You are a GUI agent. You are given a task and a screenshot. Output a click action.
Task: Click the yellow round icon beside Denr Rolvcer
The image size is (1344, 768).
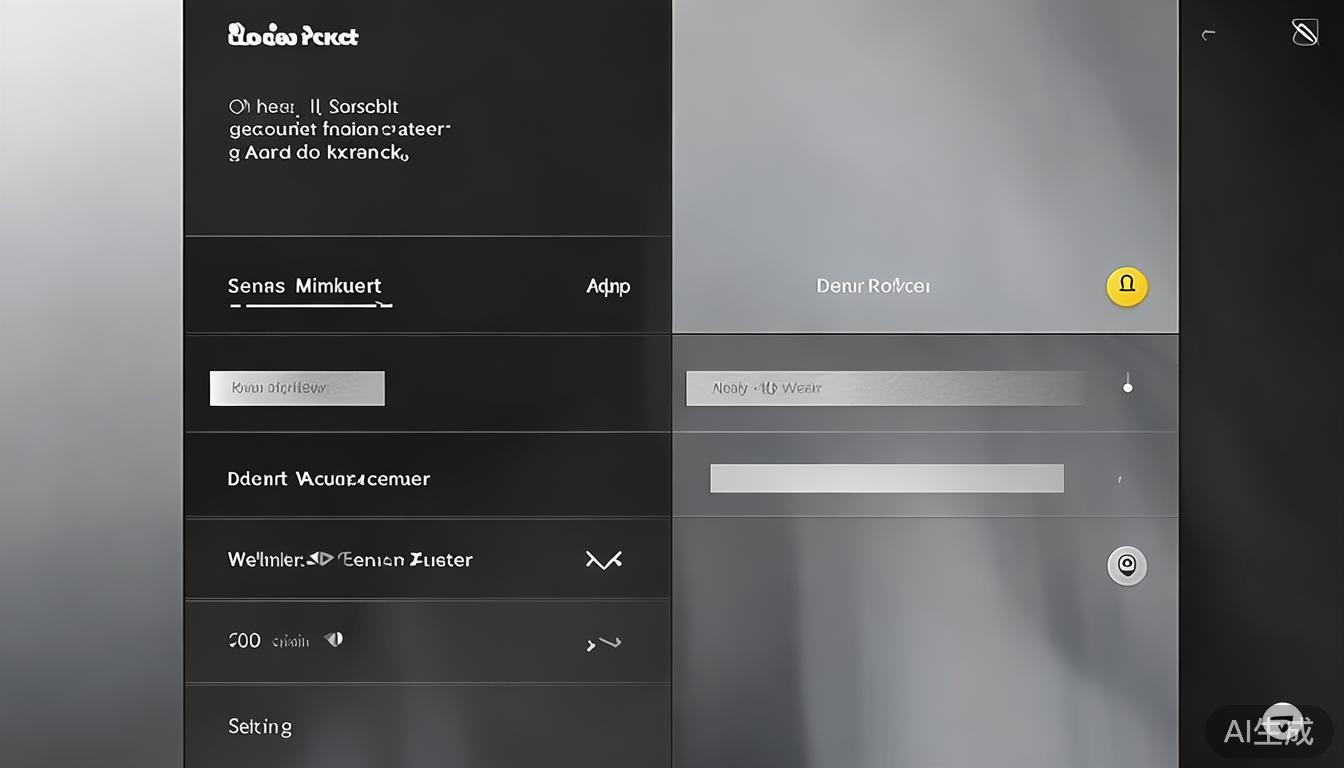coord(1127,287)
